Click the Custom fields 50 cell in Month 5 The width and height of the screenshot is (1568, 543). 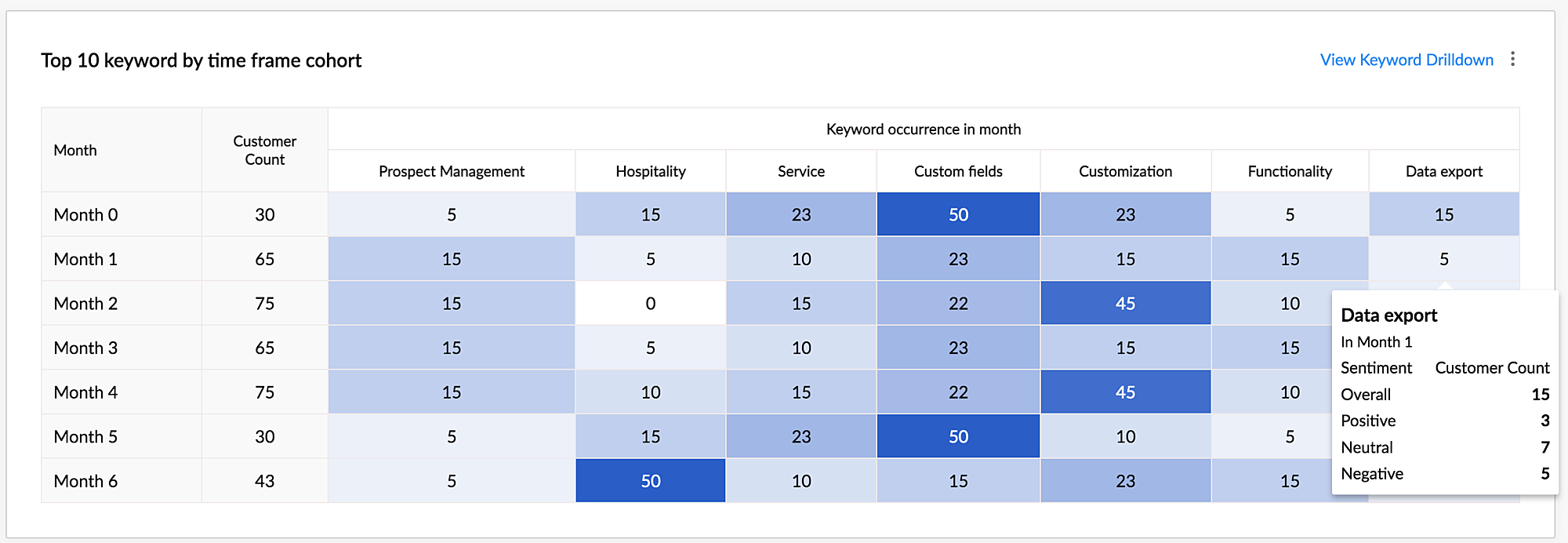point(958,436)
